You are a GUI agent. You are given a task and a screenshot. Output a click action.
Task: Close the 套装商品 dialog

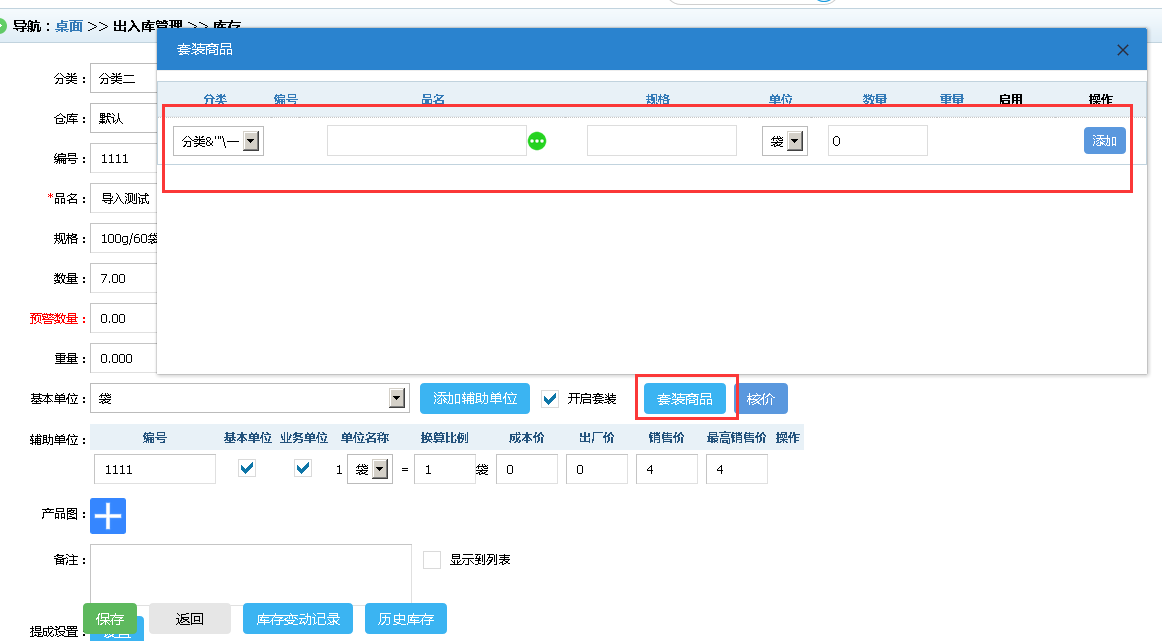[1122, 49]
